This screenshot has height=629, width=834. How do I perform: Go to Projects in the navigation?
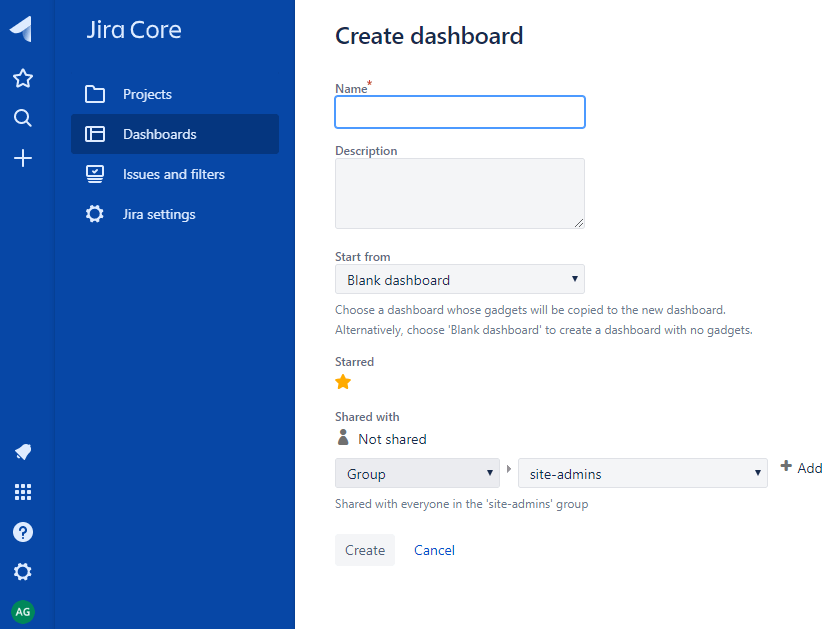coord(147,94)
